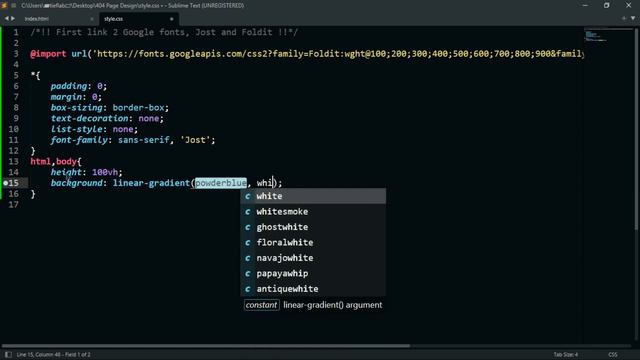Click 'linear-gradient() argument' description text
640x360 pixels.
(333, 305)
